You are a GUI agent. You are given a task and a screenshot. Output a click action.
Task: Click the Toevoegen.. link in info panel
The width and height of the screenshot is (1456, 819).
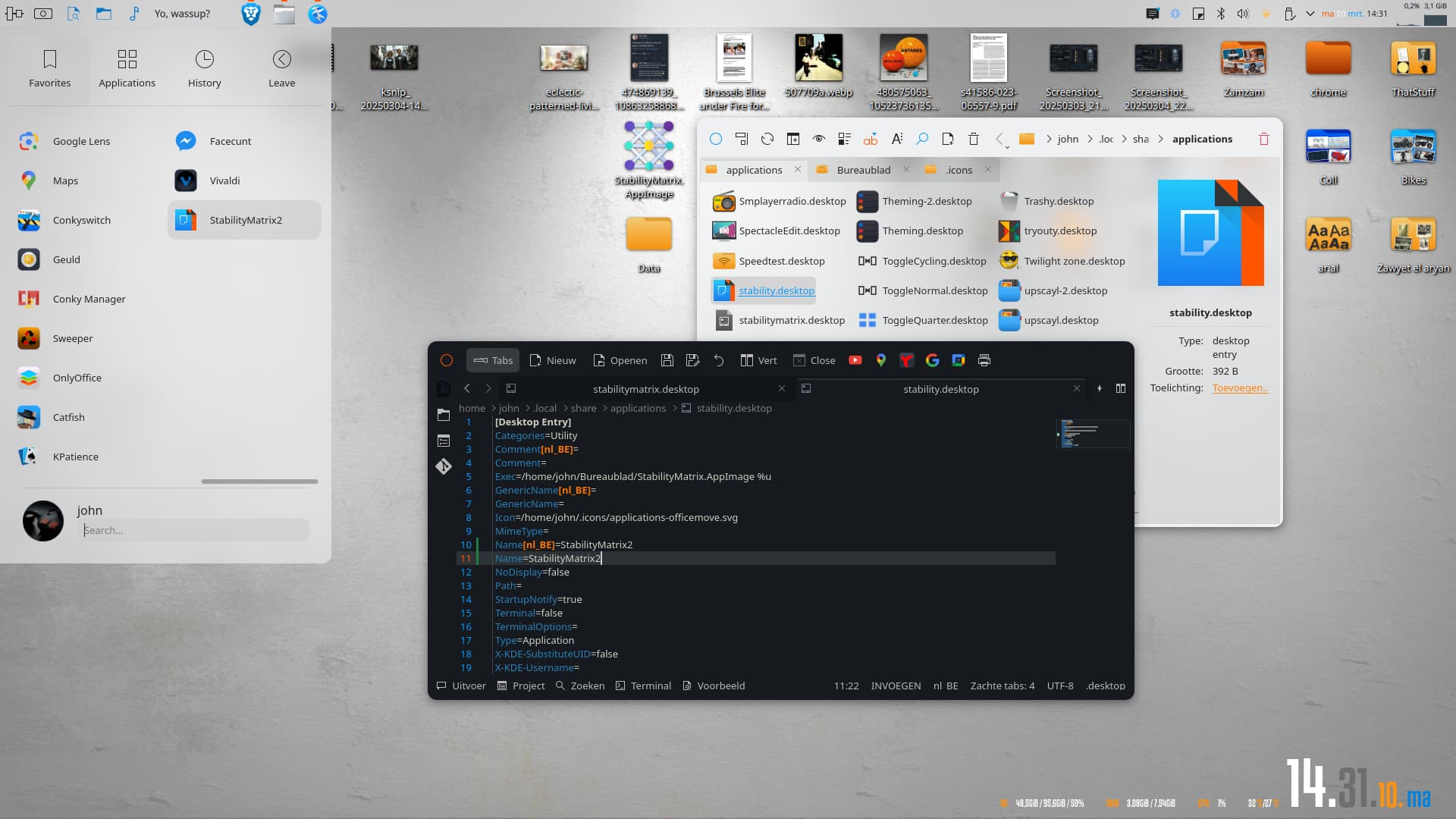[1240, 388]
